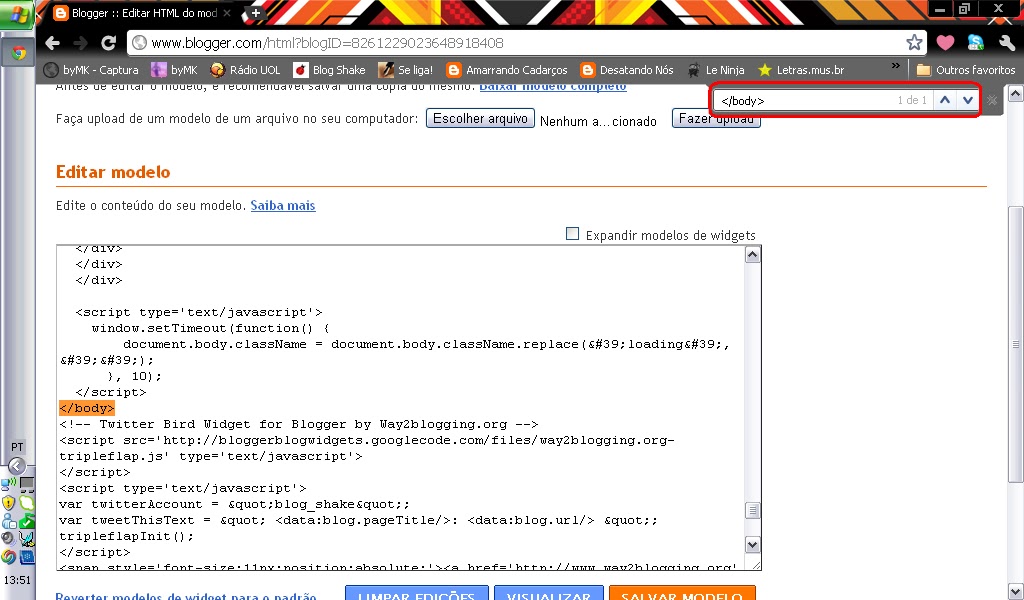This screenshot has width=1024, height=600.
Task: Open the Saiba mais link
Action: point(283,205)
